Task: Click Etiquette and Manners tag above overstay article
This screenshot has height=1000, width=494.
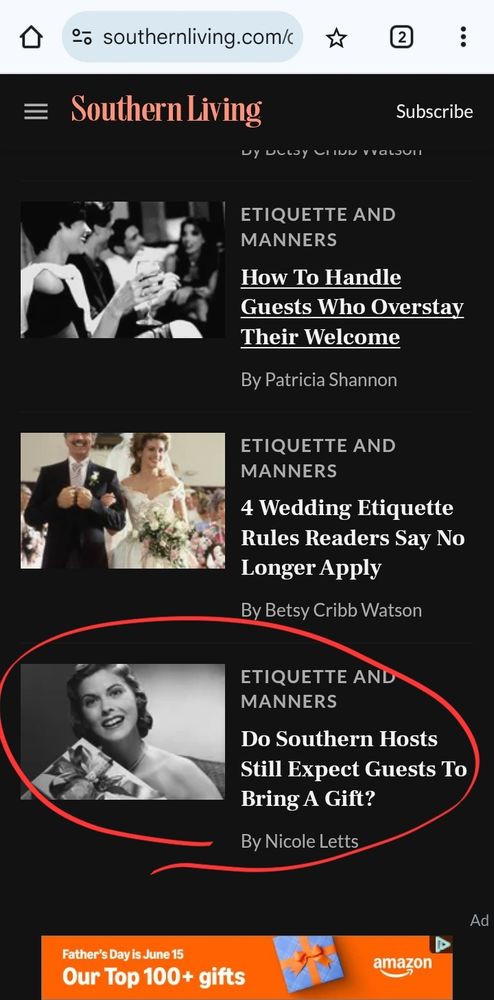Action: point(318,227)
